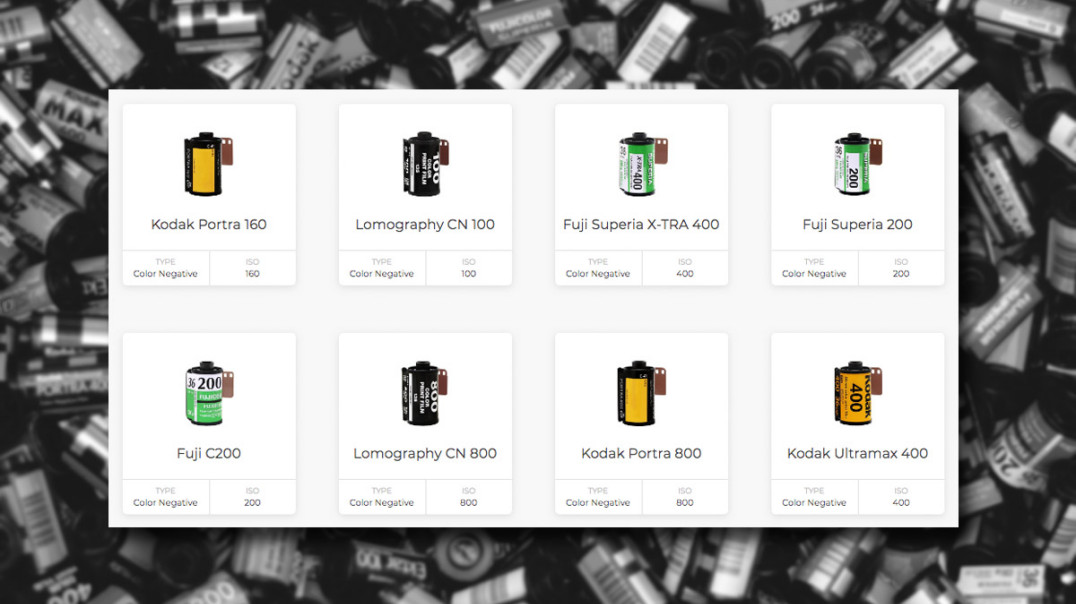Click "Color Negative" on the Kodak Portra 160 card

(x=165, y=274)
